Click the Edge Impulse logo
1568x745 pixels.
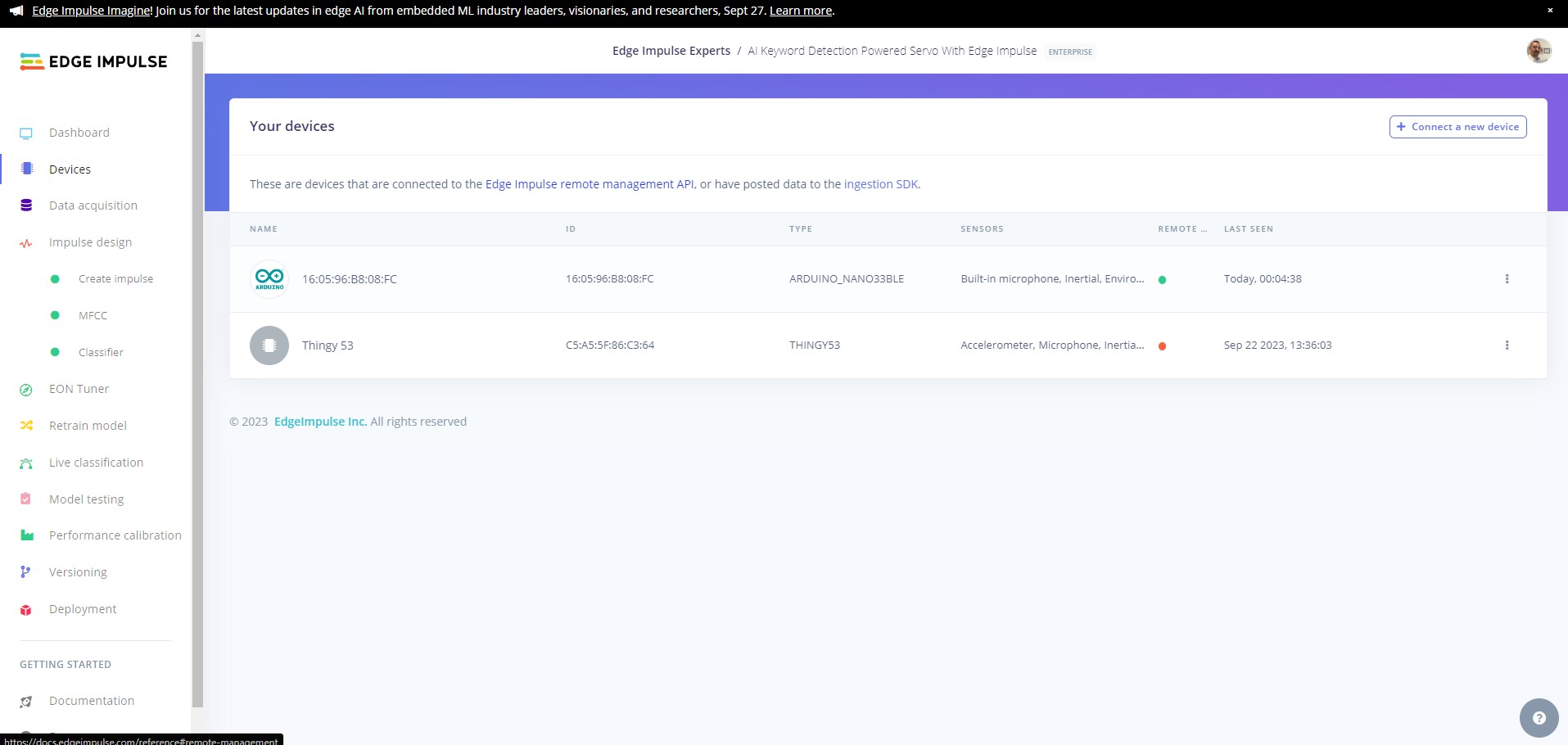tap(93, 61)
